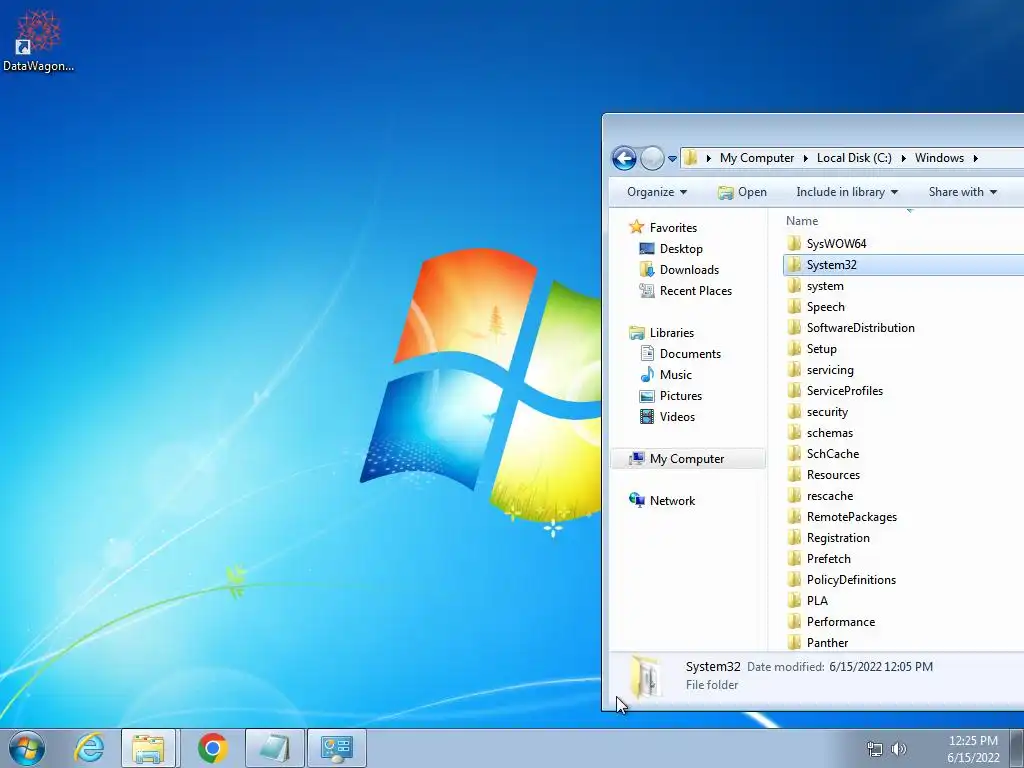The width and height of the screenshot is (1024, 768).
Task: Select My Computer in the navigation pane
Action: pos(687,459)
